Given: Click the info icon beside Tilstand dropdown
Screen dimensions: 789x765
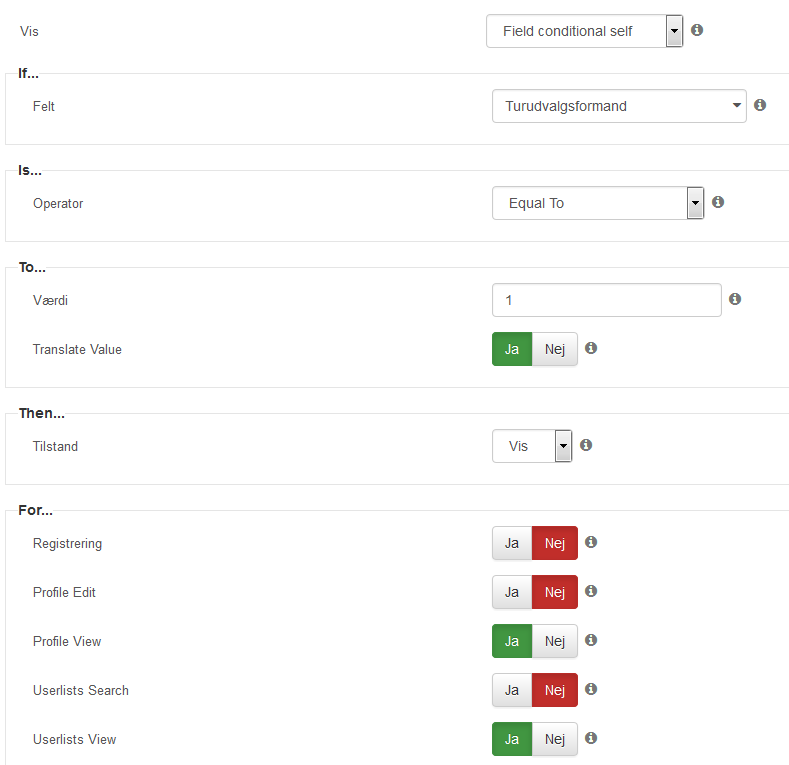Looking at the screenshot, I should 586,445.
